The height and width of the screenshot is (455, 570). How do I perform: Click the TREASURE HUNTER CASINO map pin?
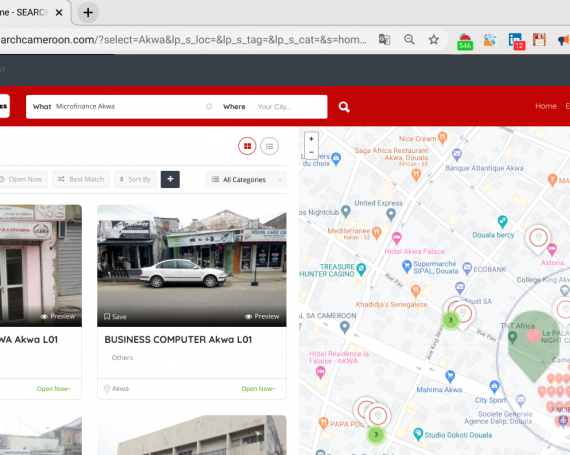pos(361,269)
